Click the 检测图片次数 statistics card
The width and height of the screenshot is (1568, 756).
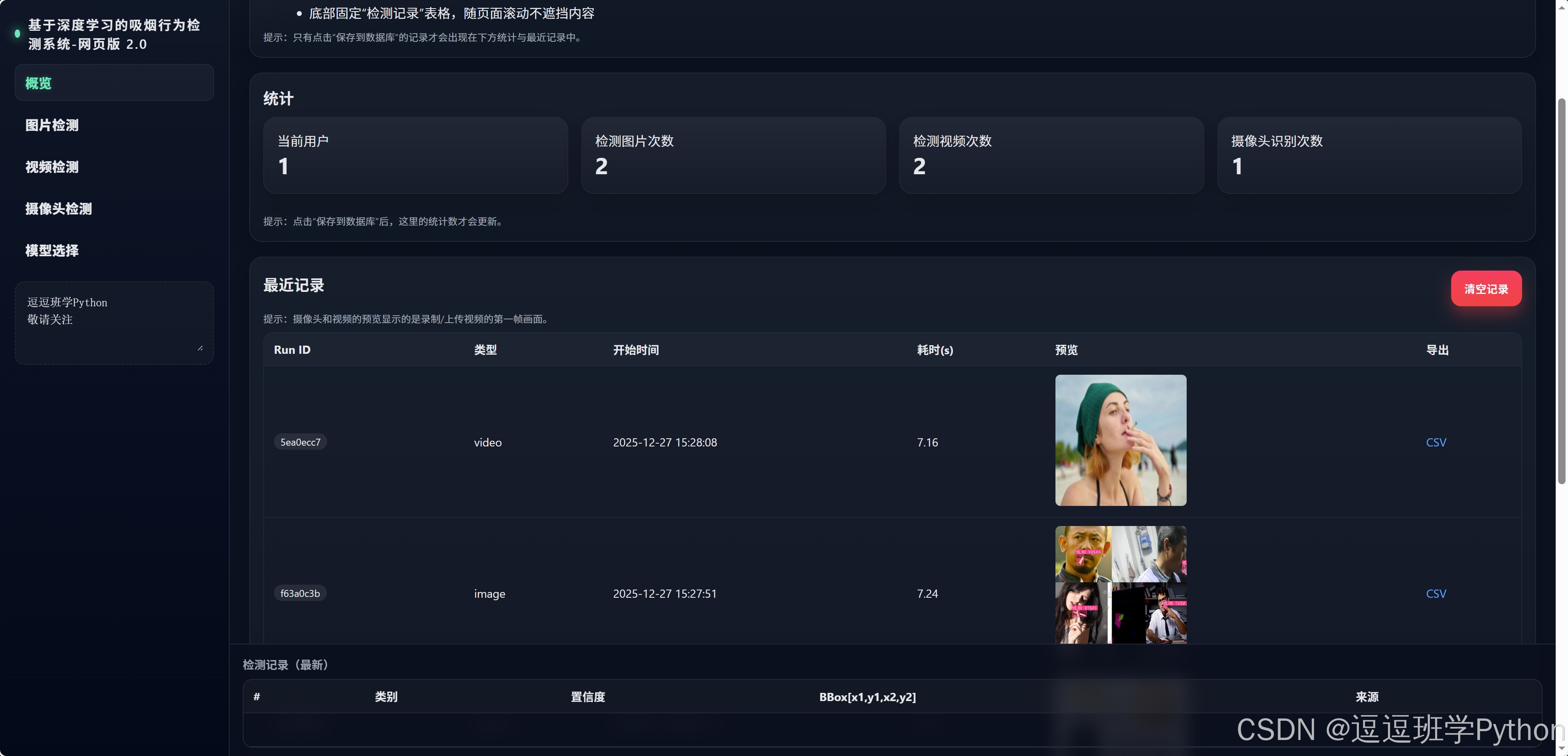click(x=734, y=155)
